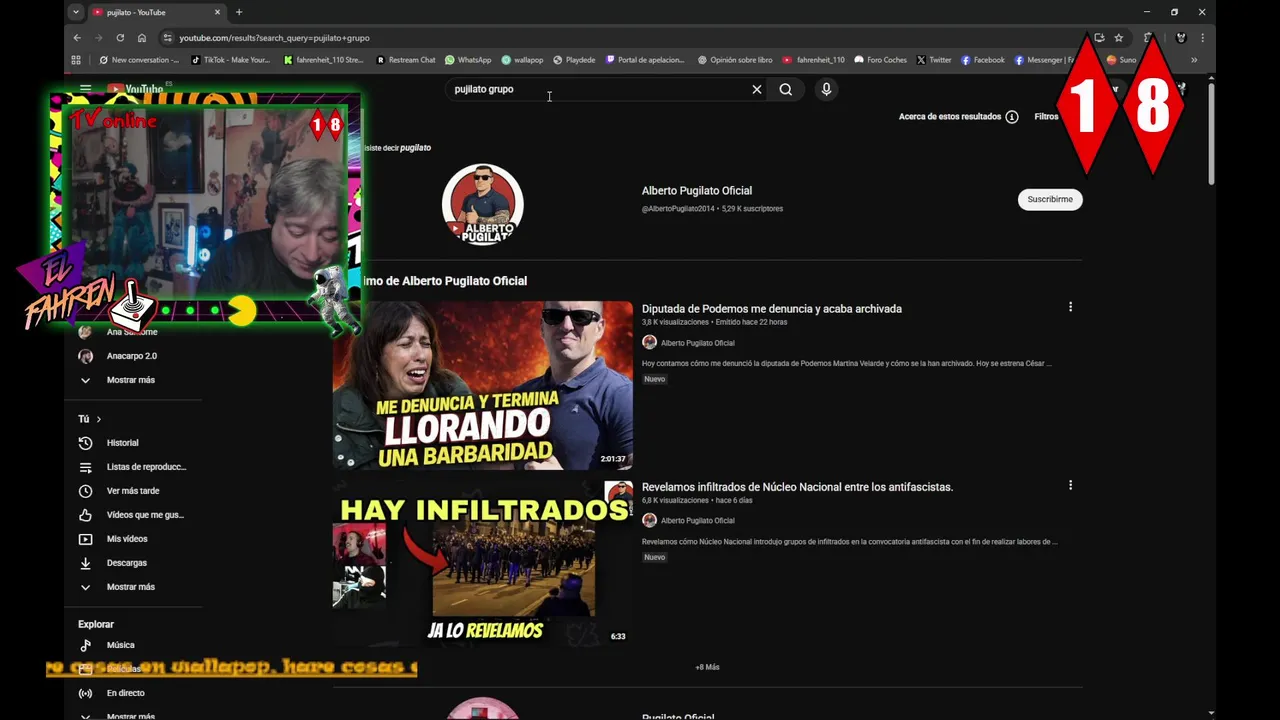This screenshot has width=1280, height=720.
Task: Start voice search with microphone
Action: click(826, 89)
